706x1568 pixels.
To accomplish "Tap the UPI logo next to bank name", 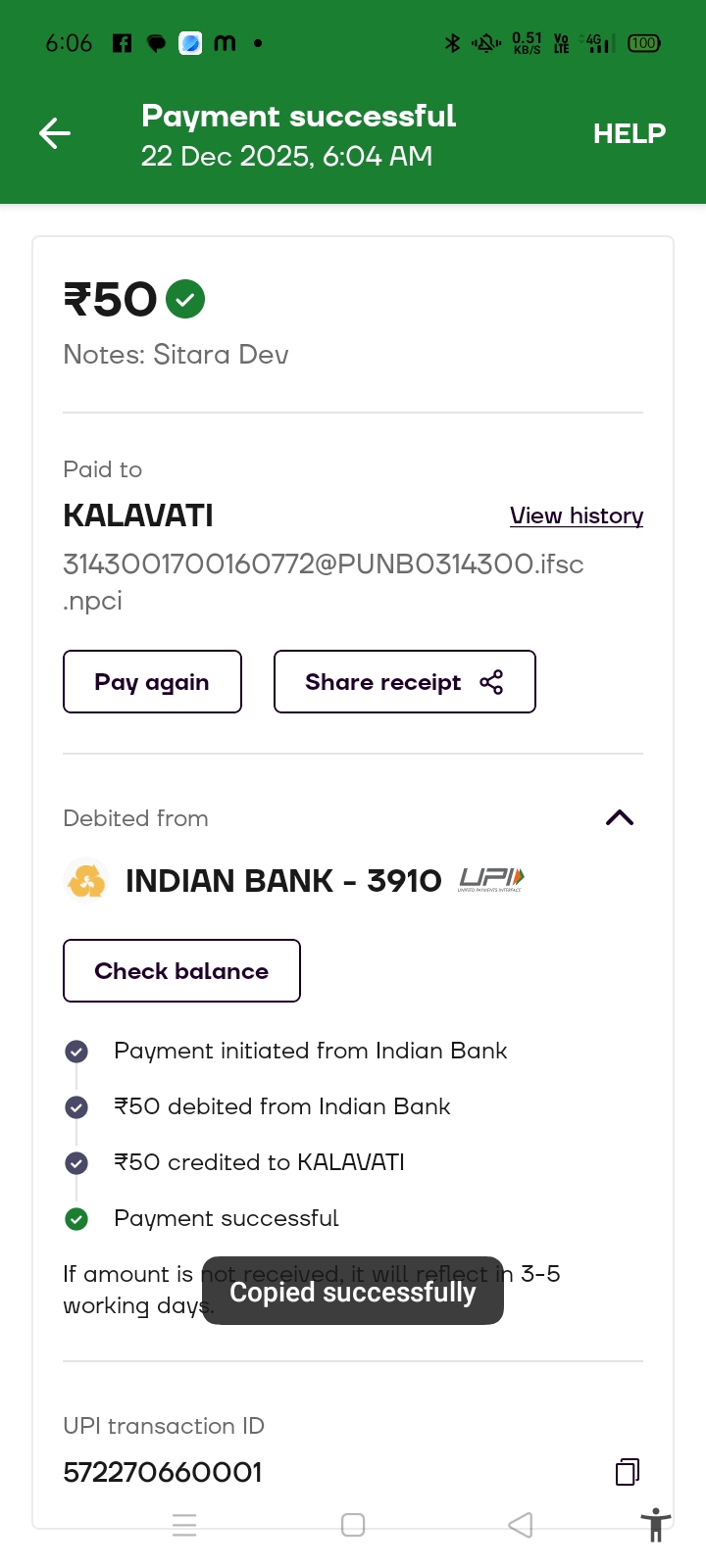I will [x=492, y=879].
